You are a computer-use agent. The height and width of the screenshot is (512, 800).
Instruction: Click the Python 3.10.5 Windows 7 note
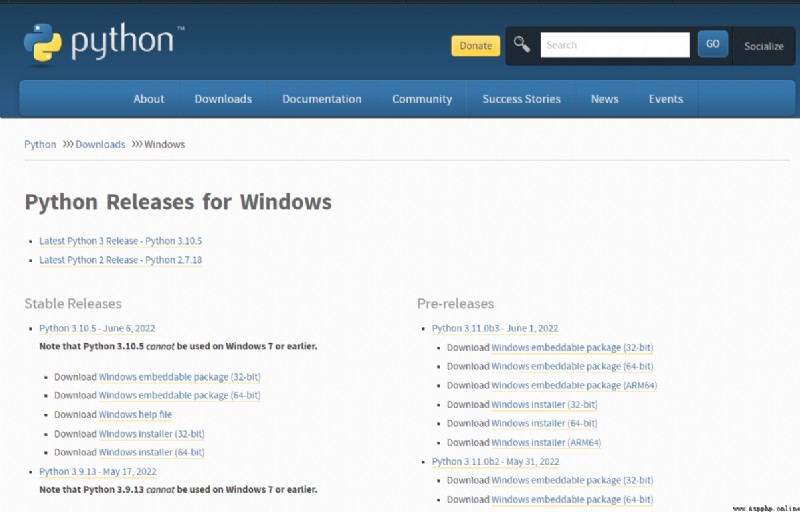178,346
